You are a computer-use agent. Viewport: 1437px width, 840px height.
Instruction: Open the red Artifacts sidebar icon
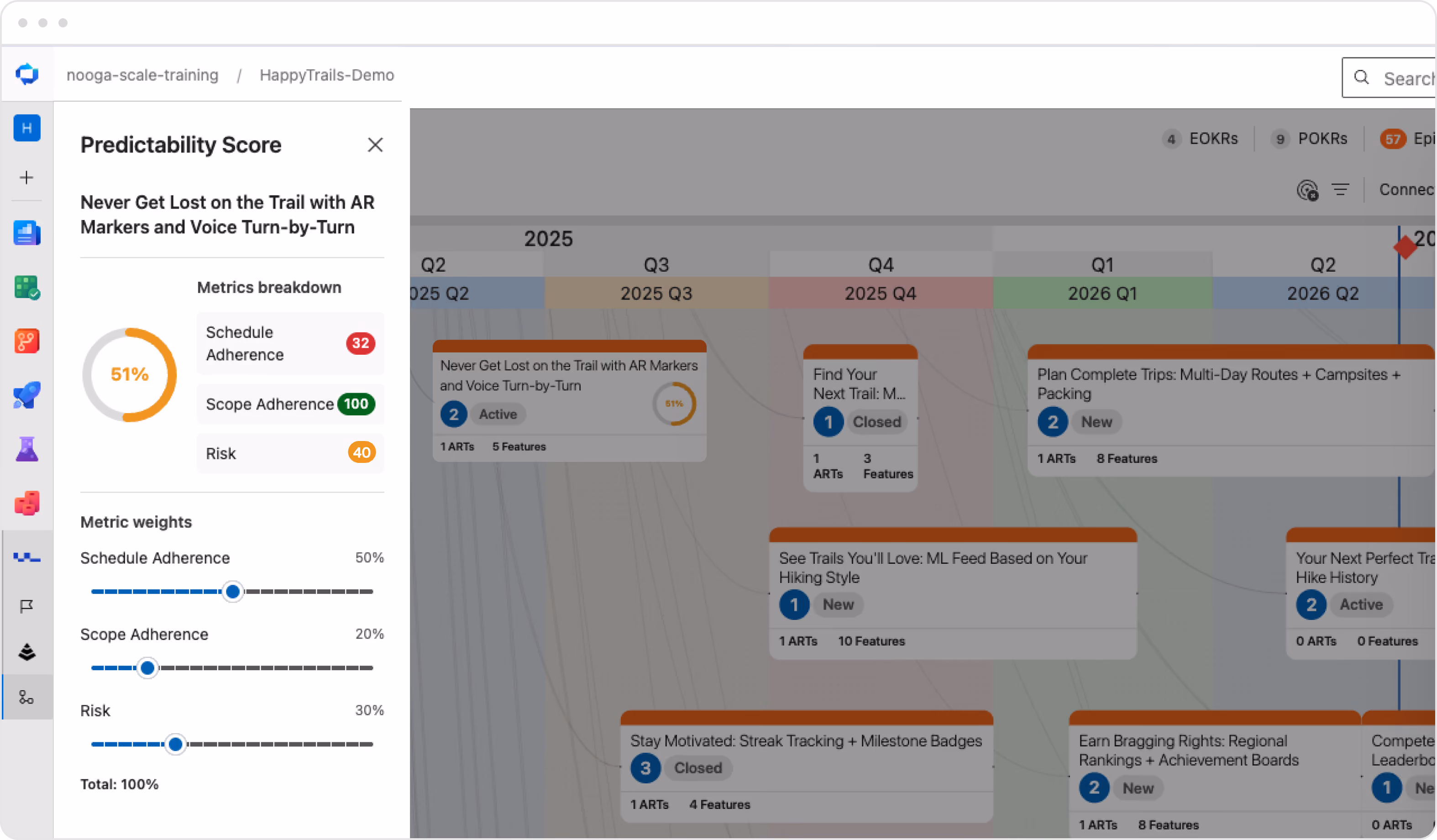(x=27, y=503)
